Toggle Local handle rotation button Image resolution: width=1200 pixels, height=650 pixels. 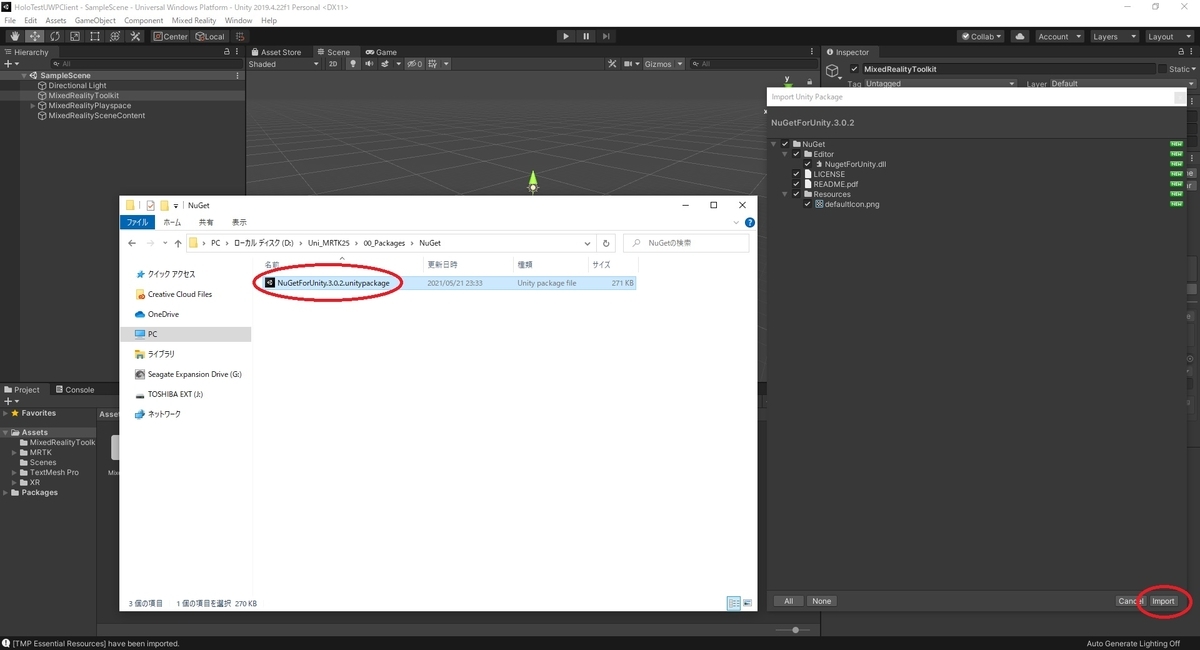coord(210,36)
